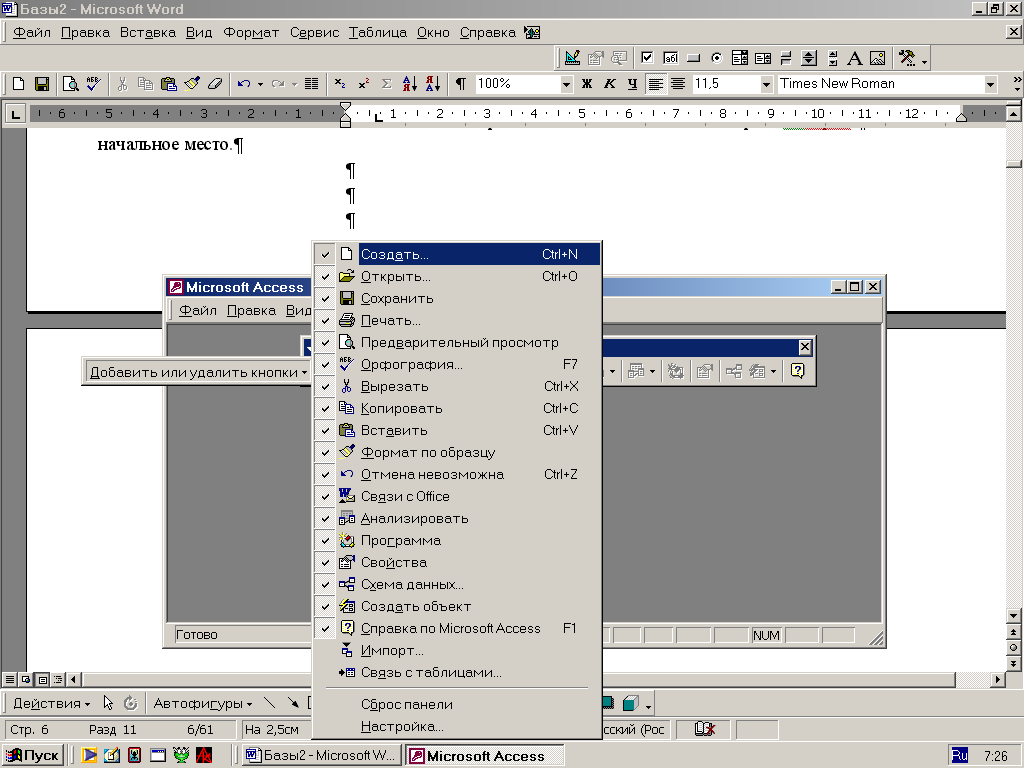Insert a Label control (A icon)
This screenshot has width=1024, height=768.
[854, 58]
